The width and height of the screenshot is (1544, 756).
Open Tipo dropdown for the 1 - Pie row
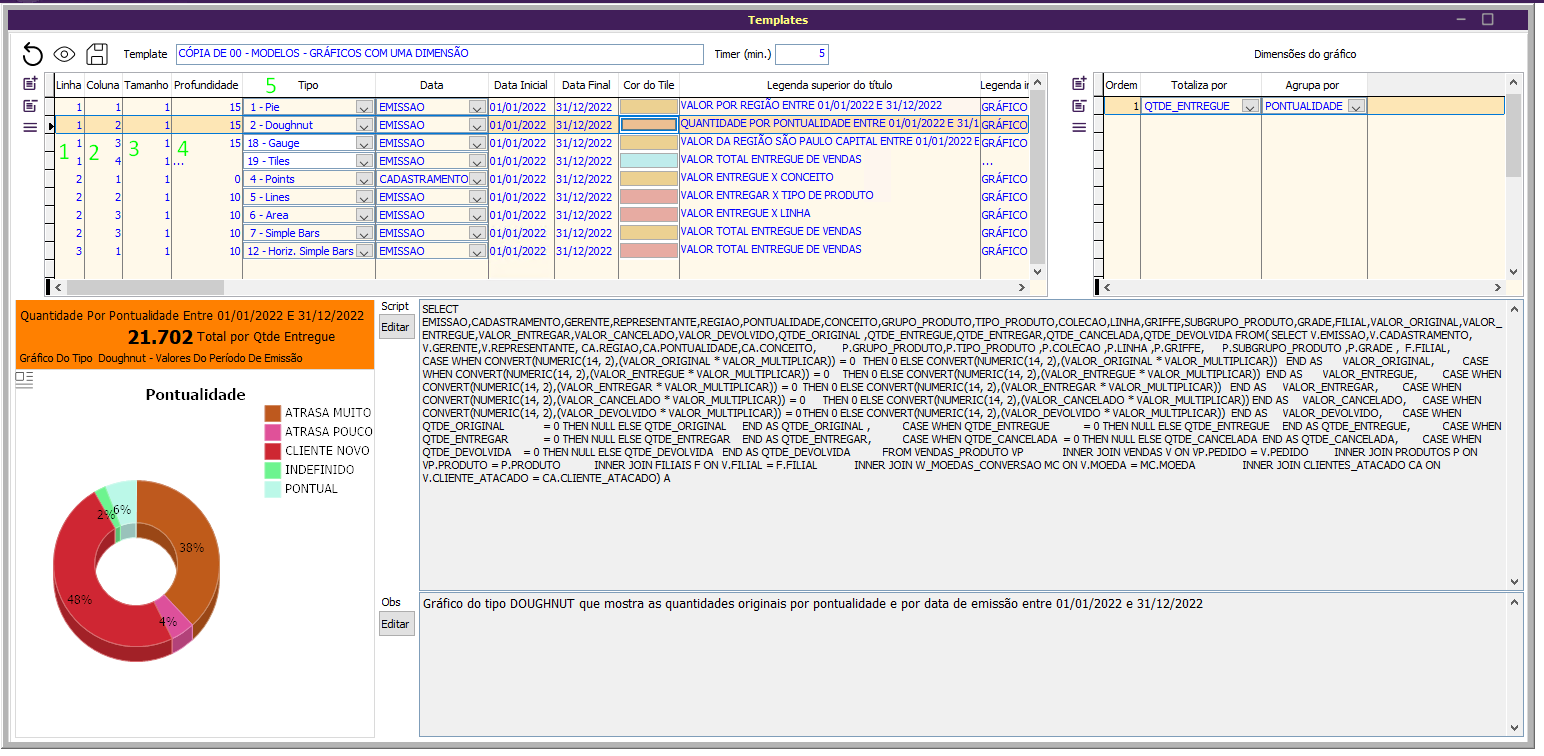click(364, 106)
